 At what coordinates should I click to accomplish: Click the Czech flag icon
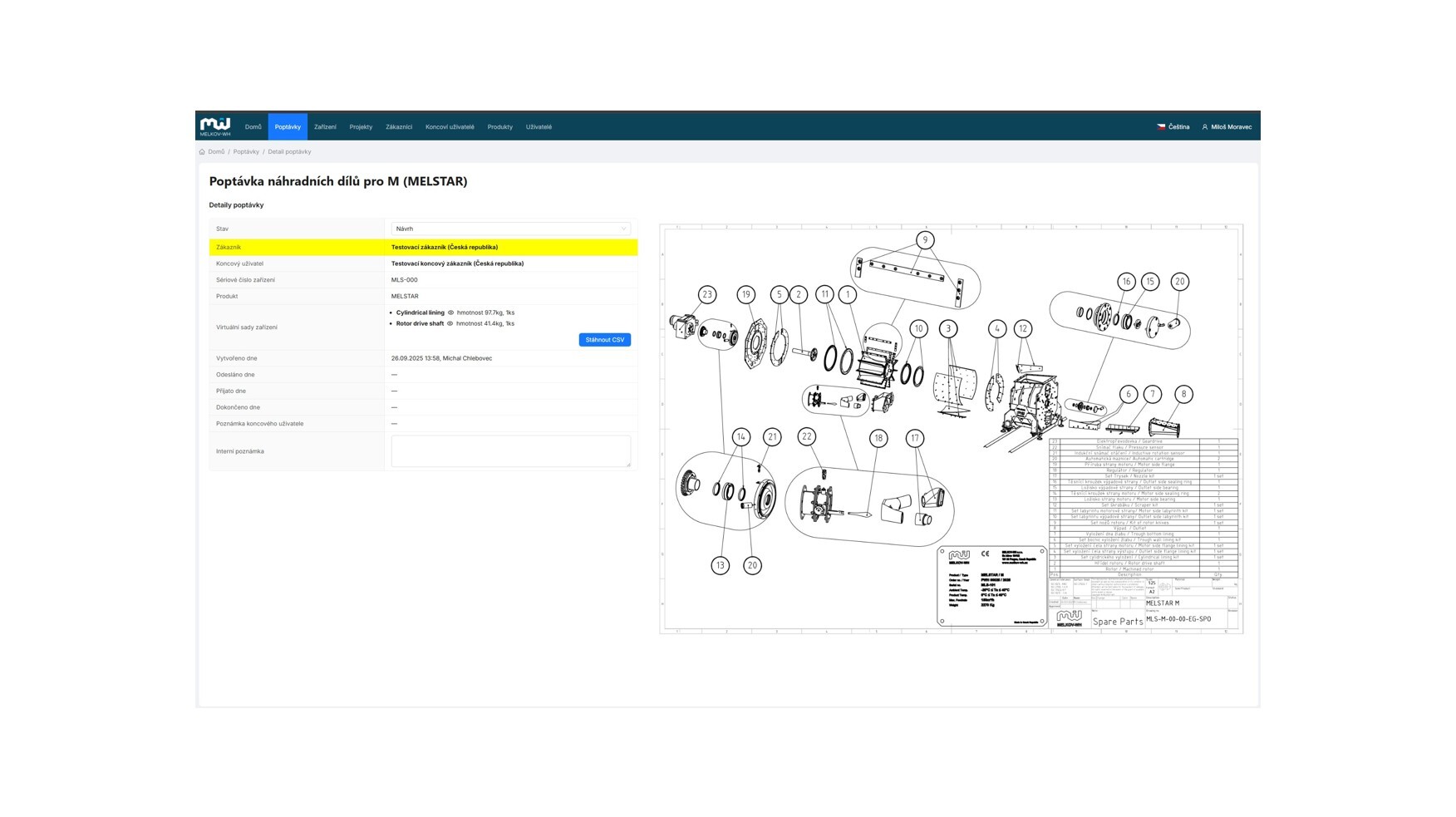[x=1161, y=127]
